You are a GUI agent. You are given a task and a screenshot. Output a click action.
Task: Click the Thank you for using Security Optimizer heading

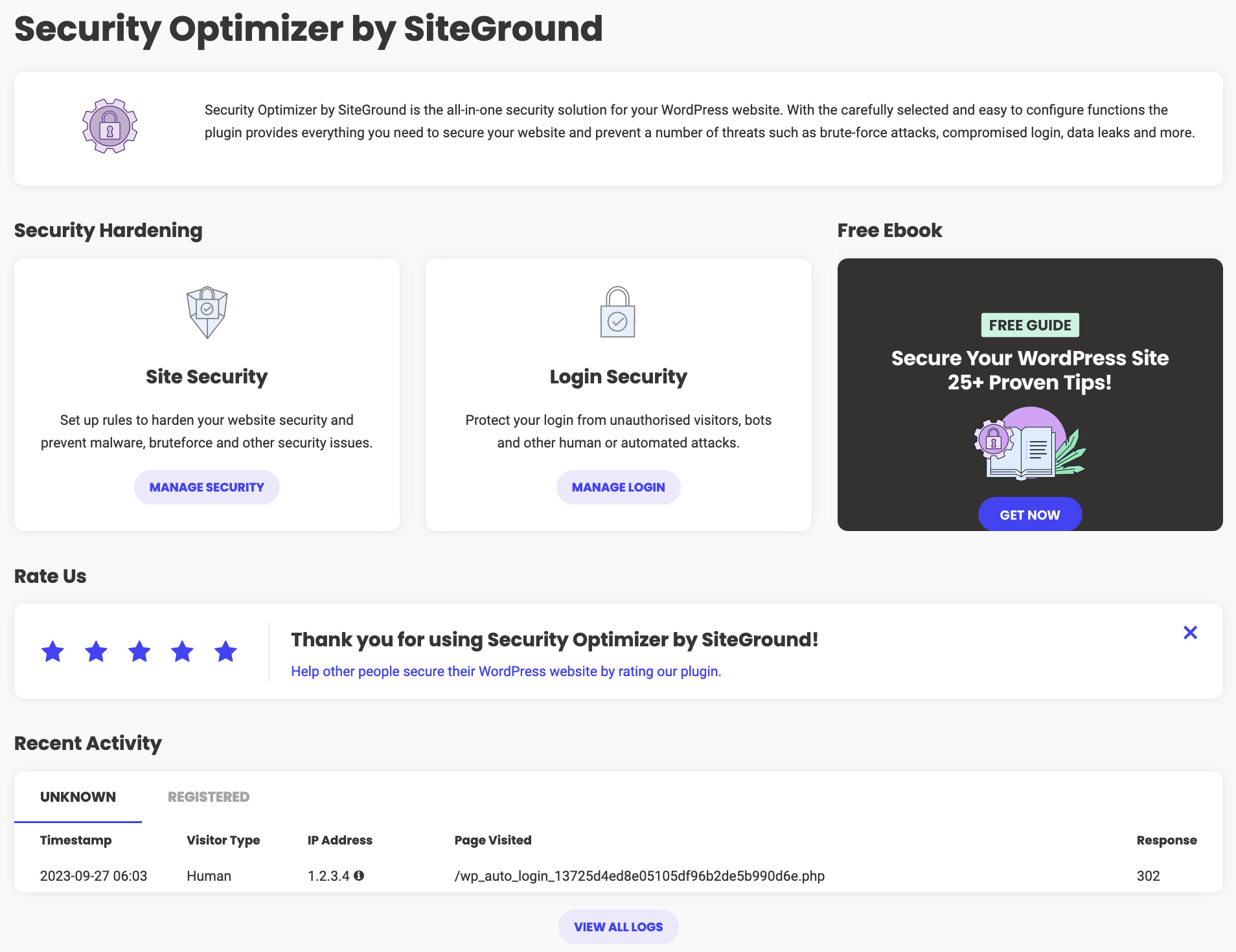pos(555,639)
